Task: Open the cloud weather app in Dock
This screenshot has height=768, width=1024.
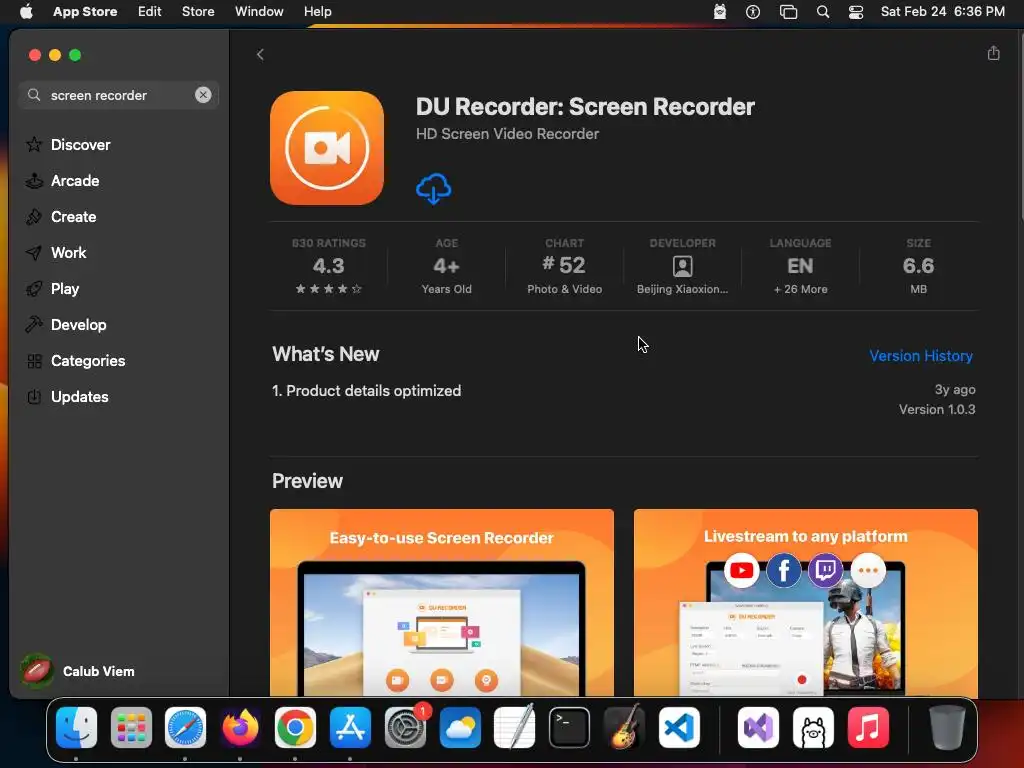Action: (x=460, y=727)
